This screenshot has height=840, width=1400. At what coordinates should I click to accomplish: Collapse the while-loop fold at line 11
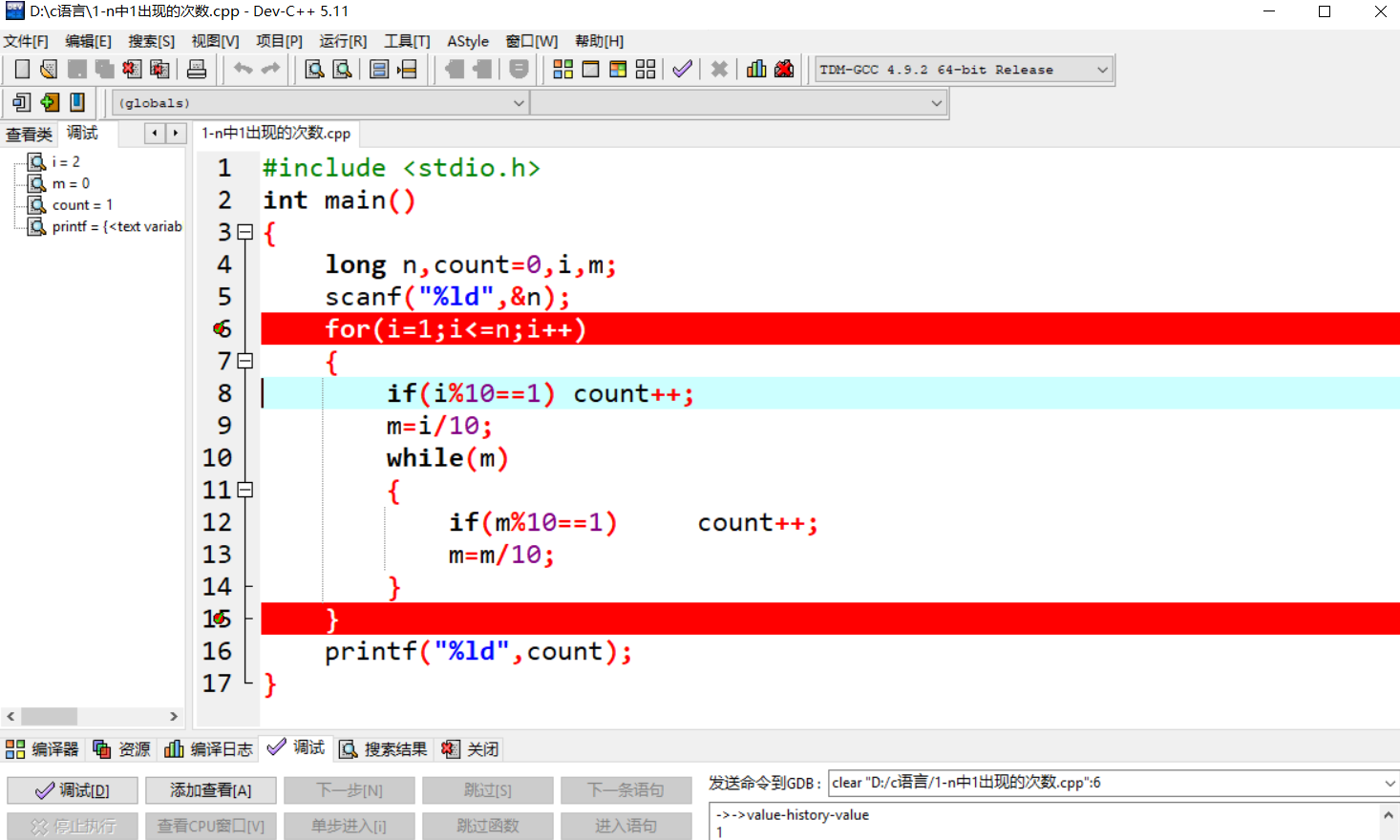pyautogui.click(x=245, y=490)
